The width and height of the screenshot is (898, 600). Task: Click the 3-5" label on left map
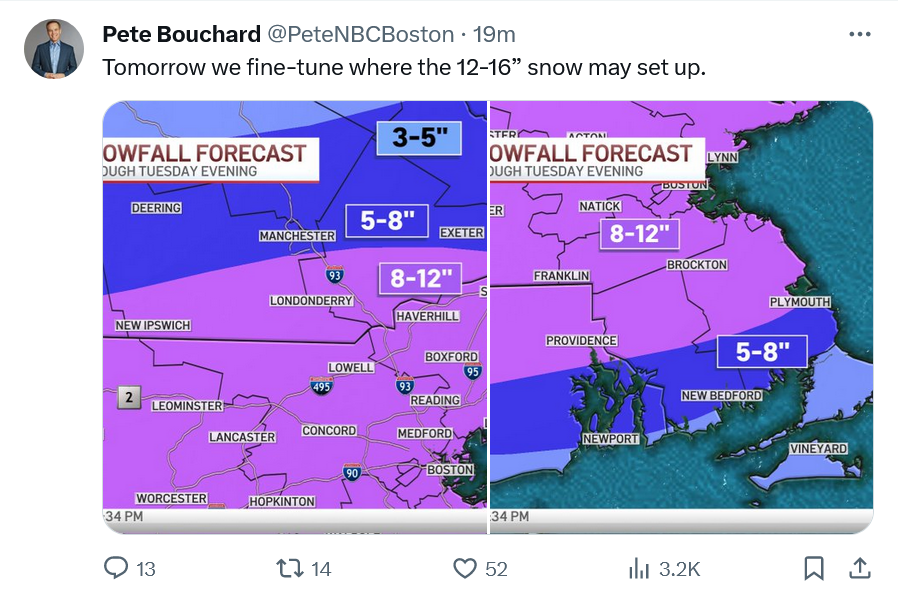pyautogui.click(x=419, y=138)
